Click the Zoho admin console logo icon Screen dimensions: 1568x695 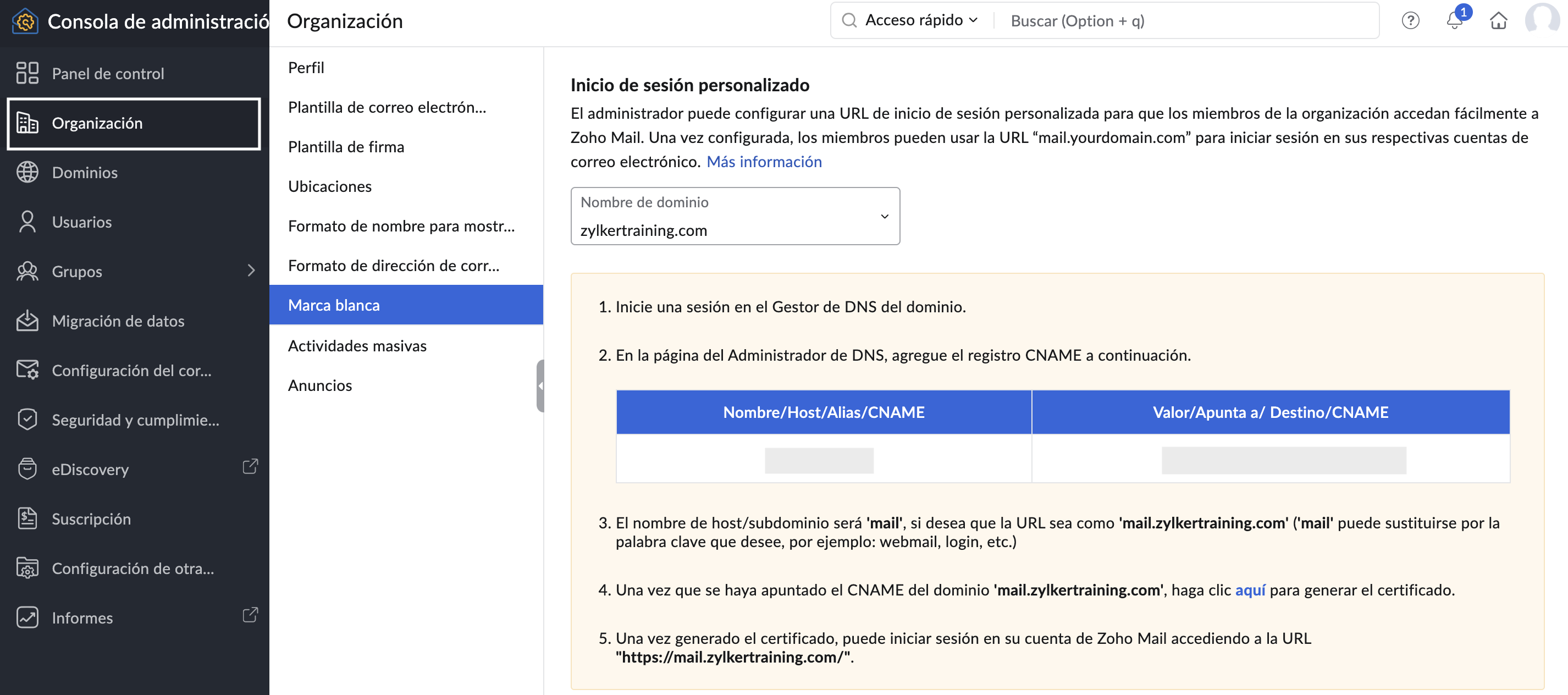coord(25,21)
